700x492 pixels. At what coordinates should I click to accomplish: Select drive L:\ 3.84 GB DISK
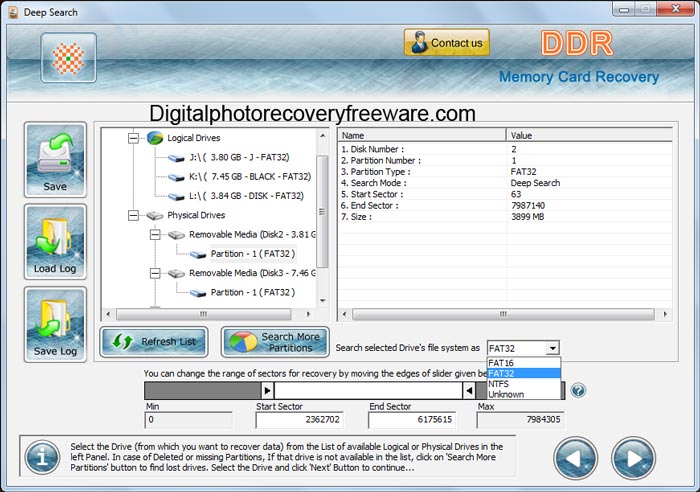pos(246,196)
